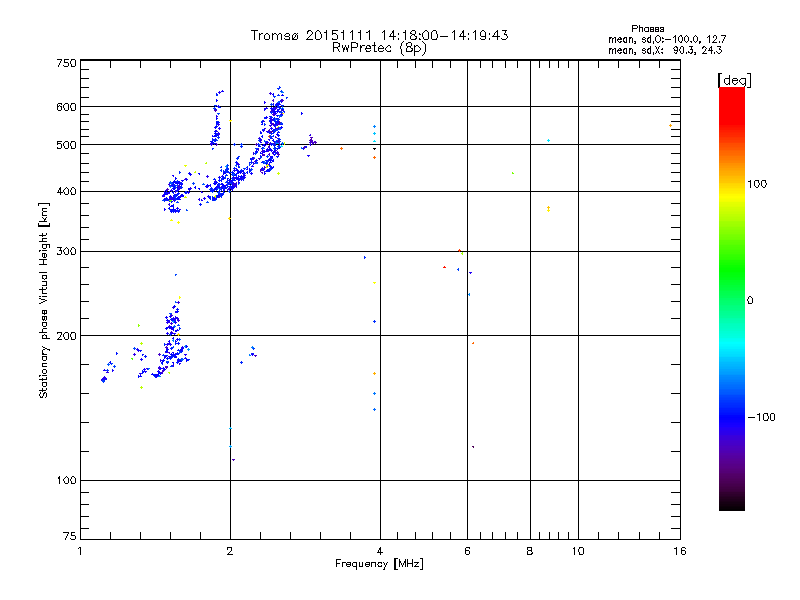
Task: Click the 'RwPretec (8p)' subtitle
Action: (x=379, y=48)
